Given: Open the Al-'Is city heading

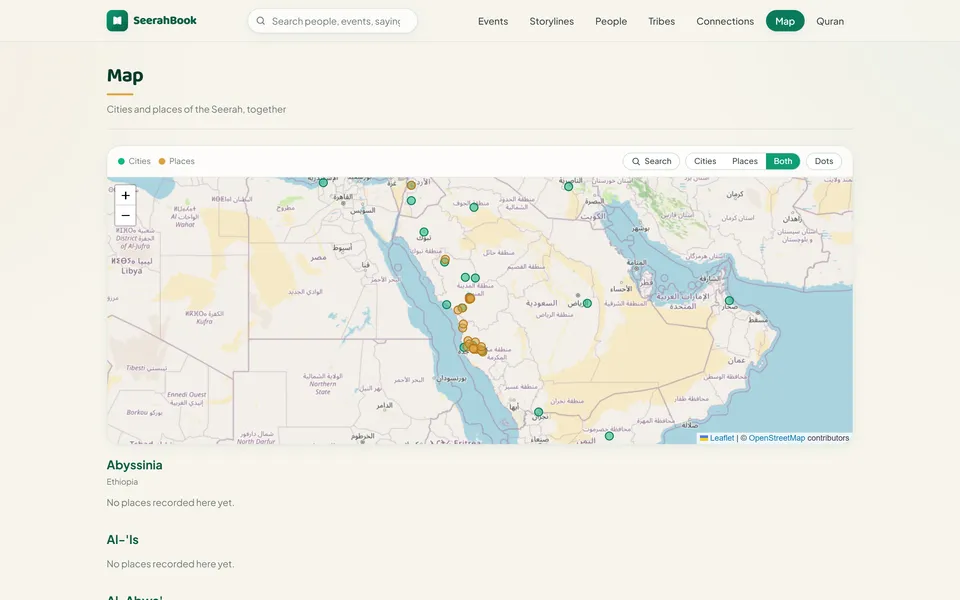Looking at the screenshot, I should [x=122, y=539].
